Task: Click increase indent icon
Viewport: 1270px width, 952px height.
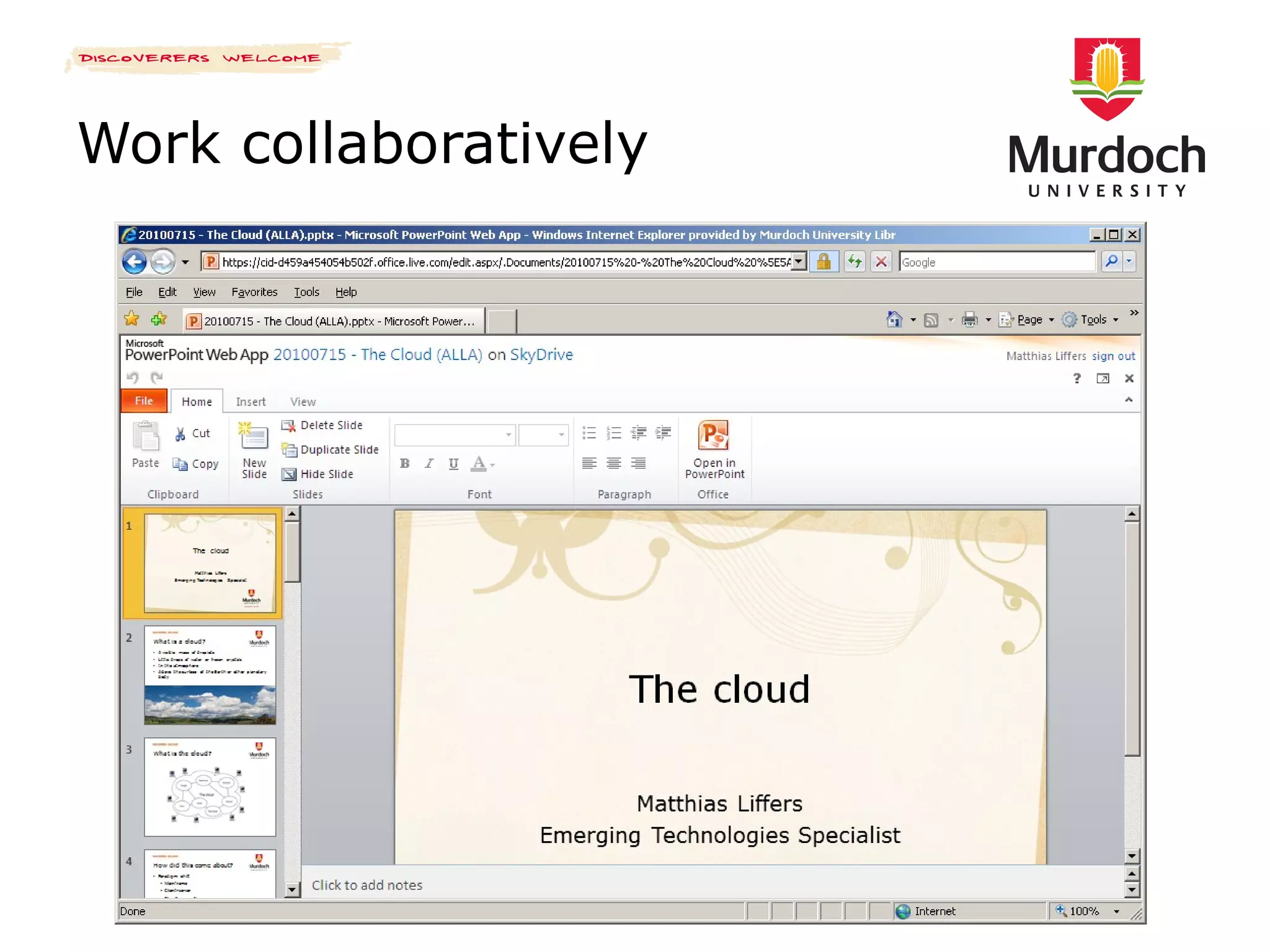Action: pos(664,433)
